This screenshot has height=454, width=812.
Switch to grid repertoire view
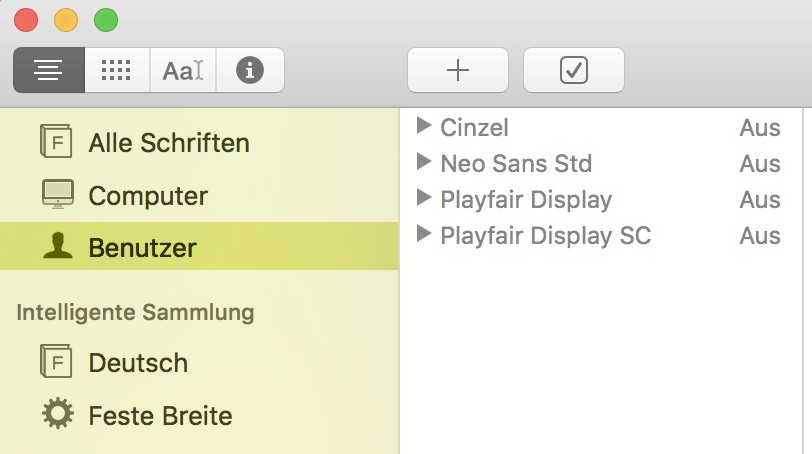116,70
